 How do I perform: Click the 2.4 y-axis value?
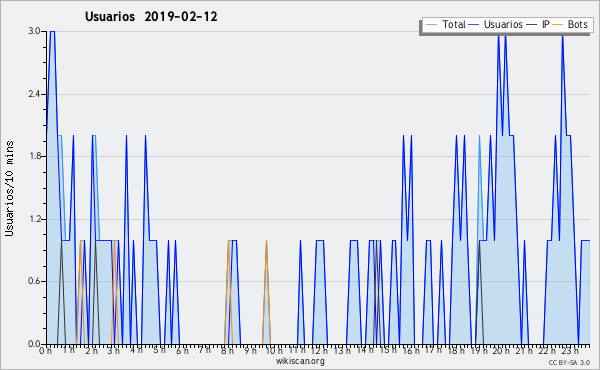[x=34, y=94]
